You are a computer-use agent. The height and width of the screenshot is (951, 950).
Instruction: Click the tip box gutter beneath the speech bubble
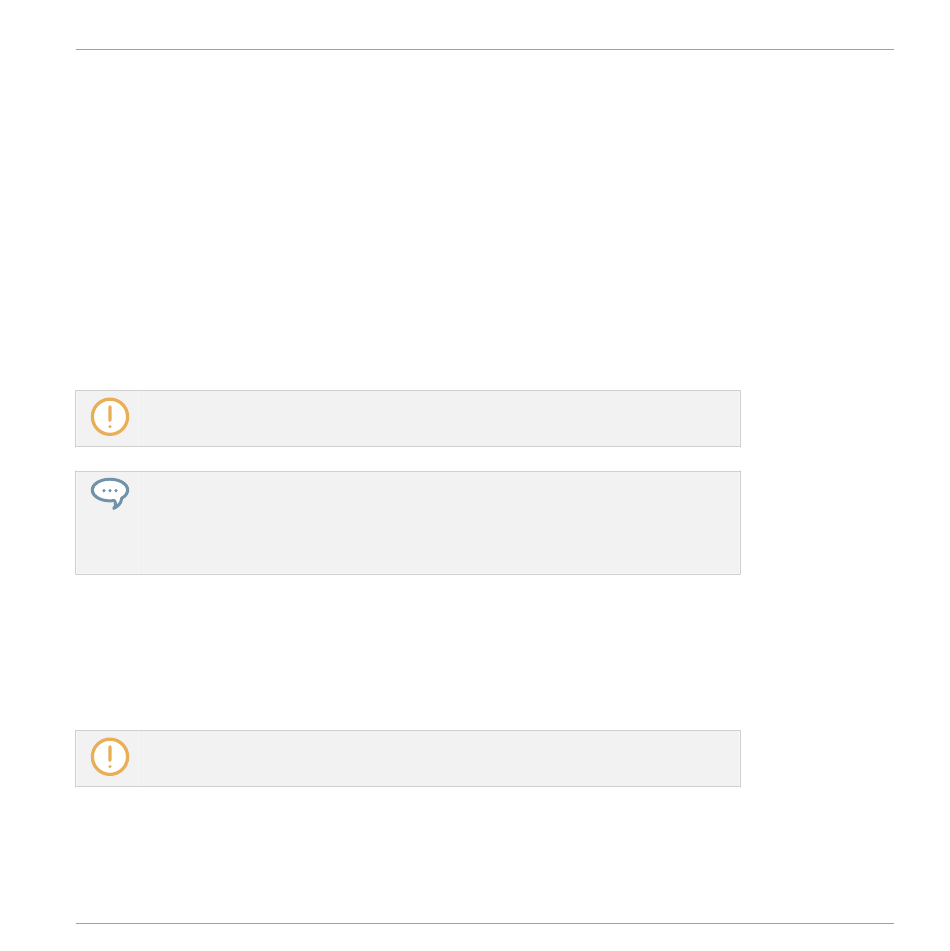tap(107, 542)
